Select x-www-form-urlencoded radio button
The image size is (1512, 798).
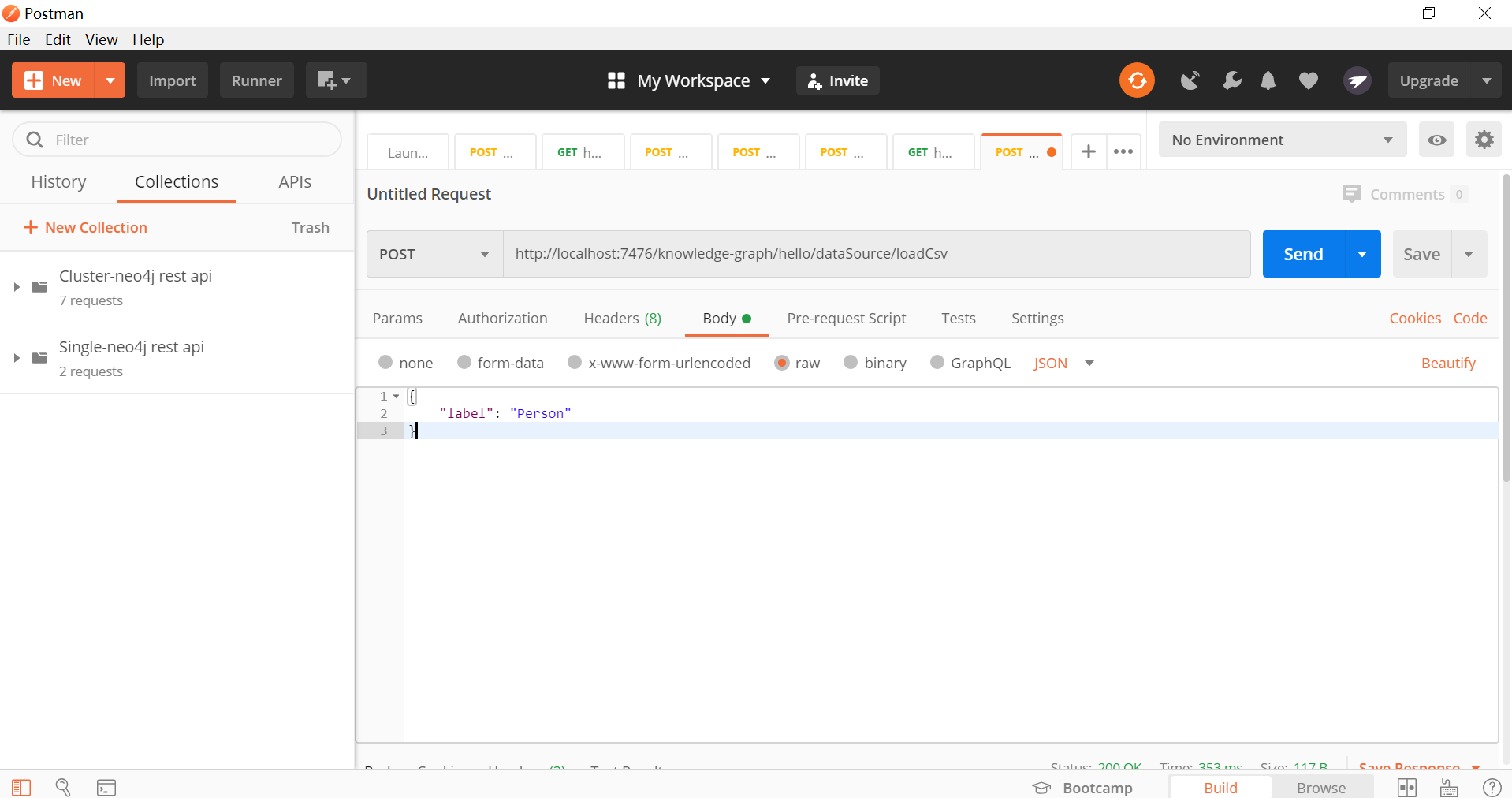(575, 362)
